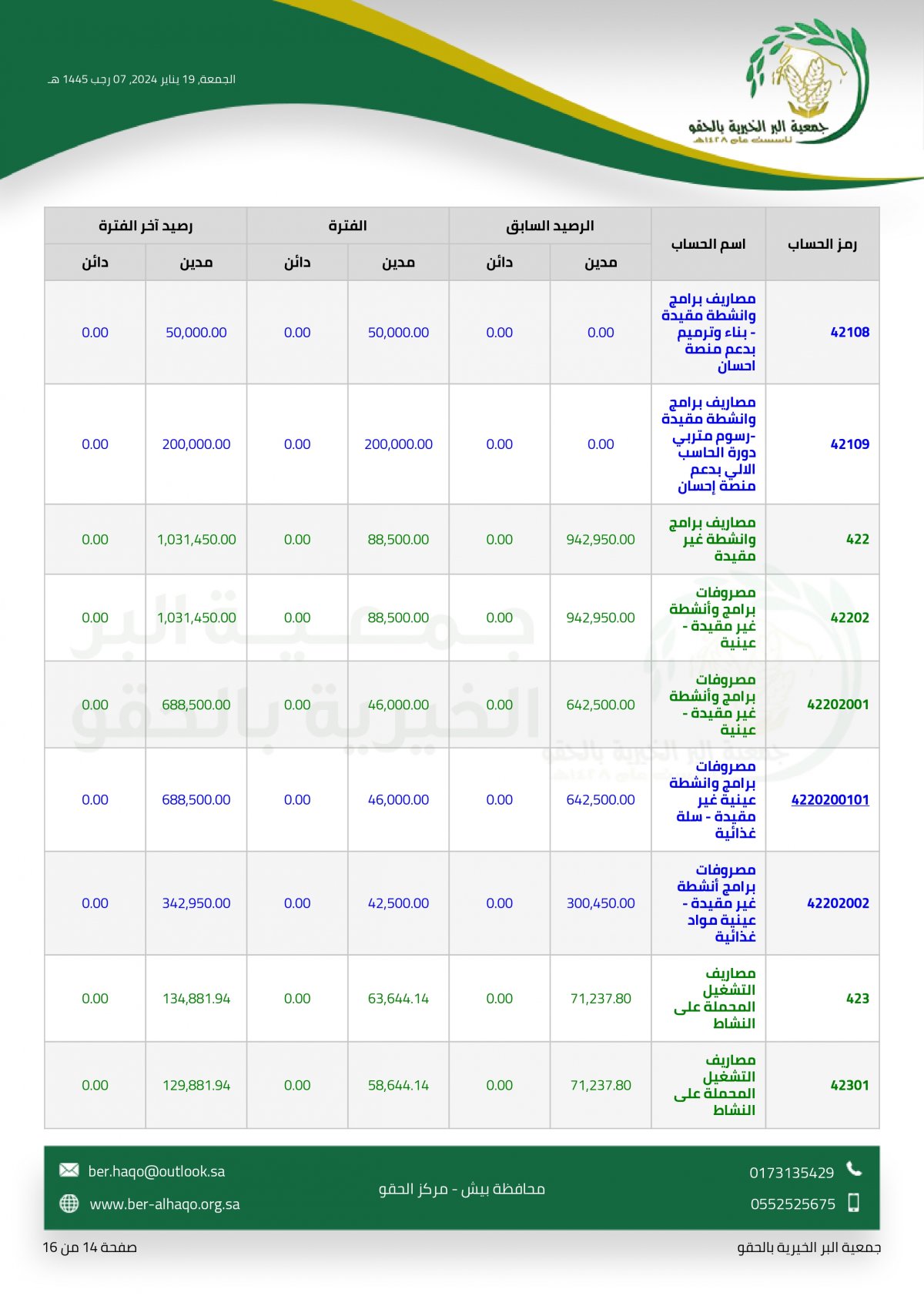Click account code 42202002
Image resolution: width=924 pixels, height=1306 pixels.
[x=838, y=903]
